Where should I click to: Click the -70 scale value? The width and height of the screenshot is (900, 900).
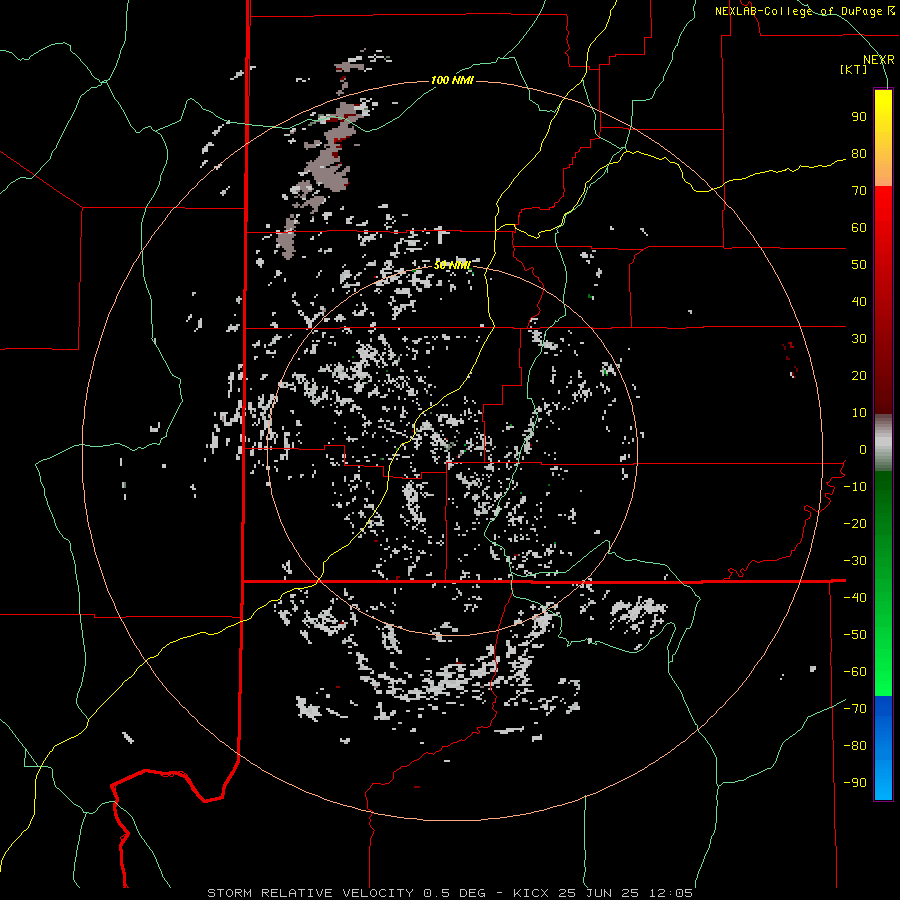pyautogui.click(x=855, y=709)
